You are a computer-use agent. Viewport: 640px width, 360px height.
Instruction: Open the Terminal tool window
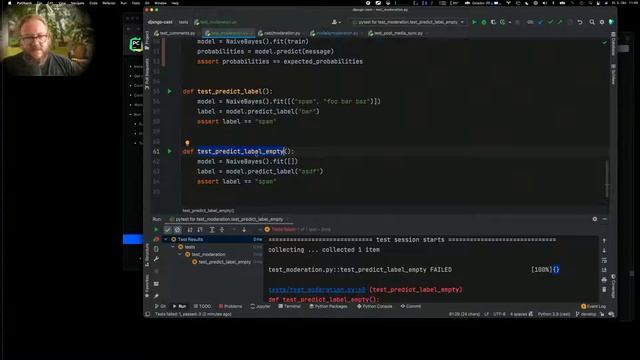click(x=290, y=306)
